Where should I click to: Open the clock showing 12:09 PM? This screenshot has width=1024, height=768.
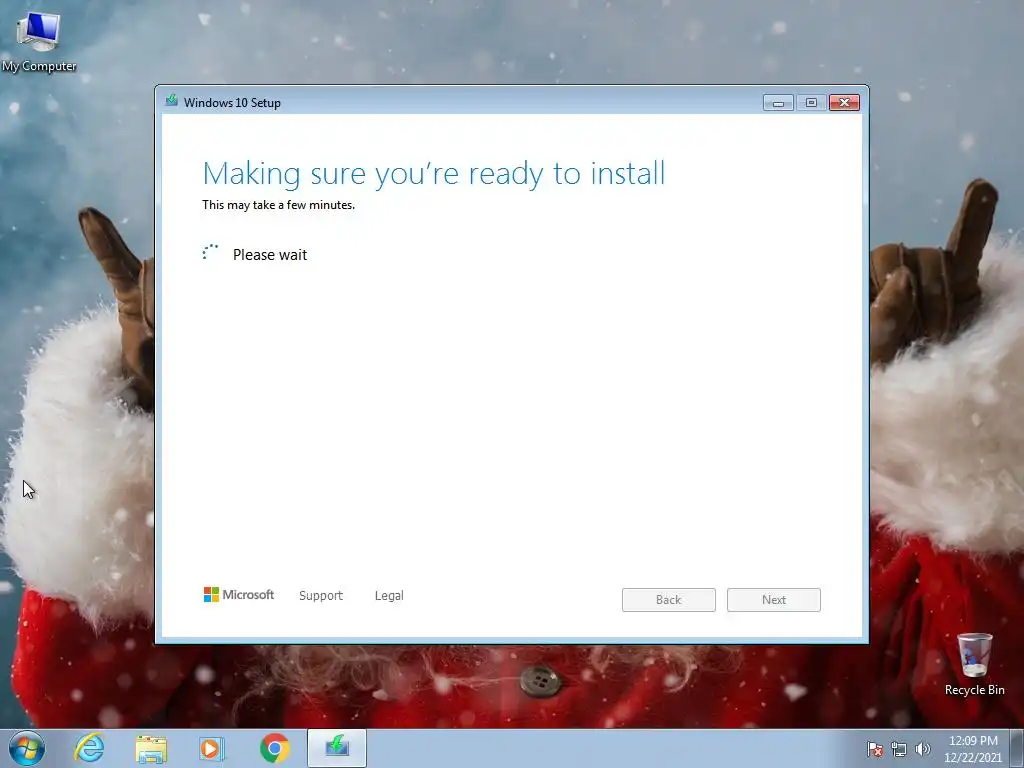point(973,748)
